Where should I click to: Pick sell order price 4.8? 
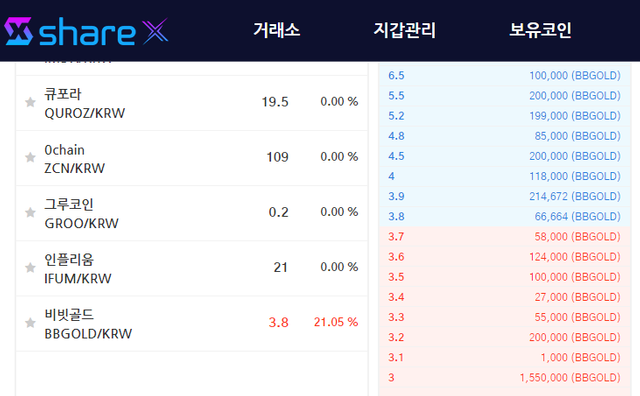coord(396,136)
